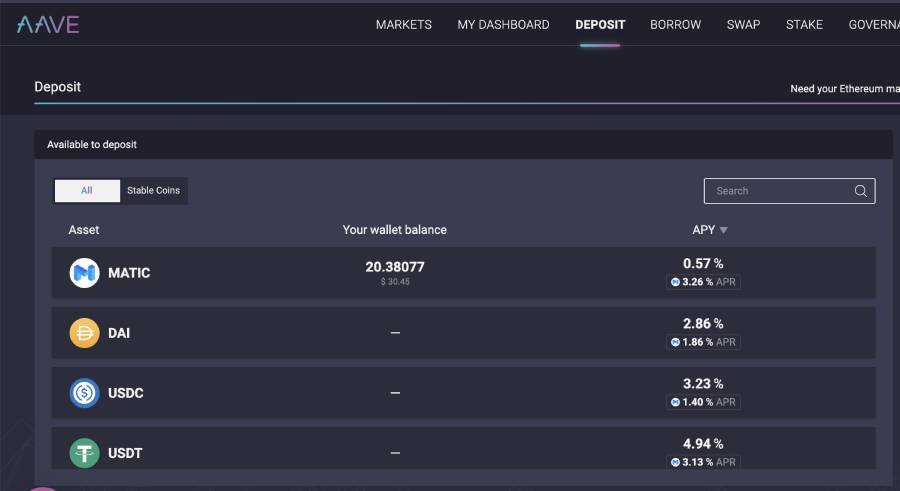Open the Swap page
Screen dimensions: 900x491
743,25
